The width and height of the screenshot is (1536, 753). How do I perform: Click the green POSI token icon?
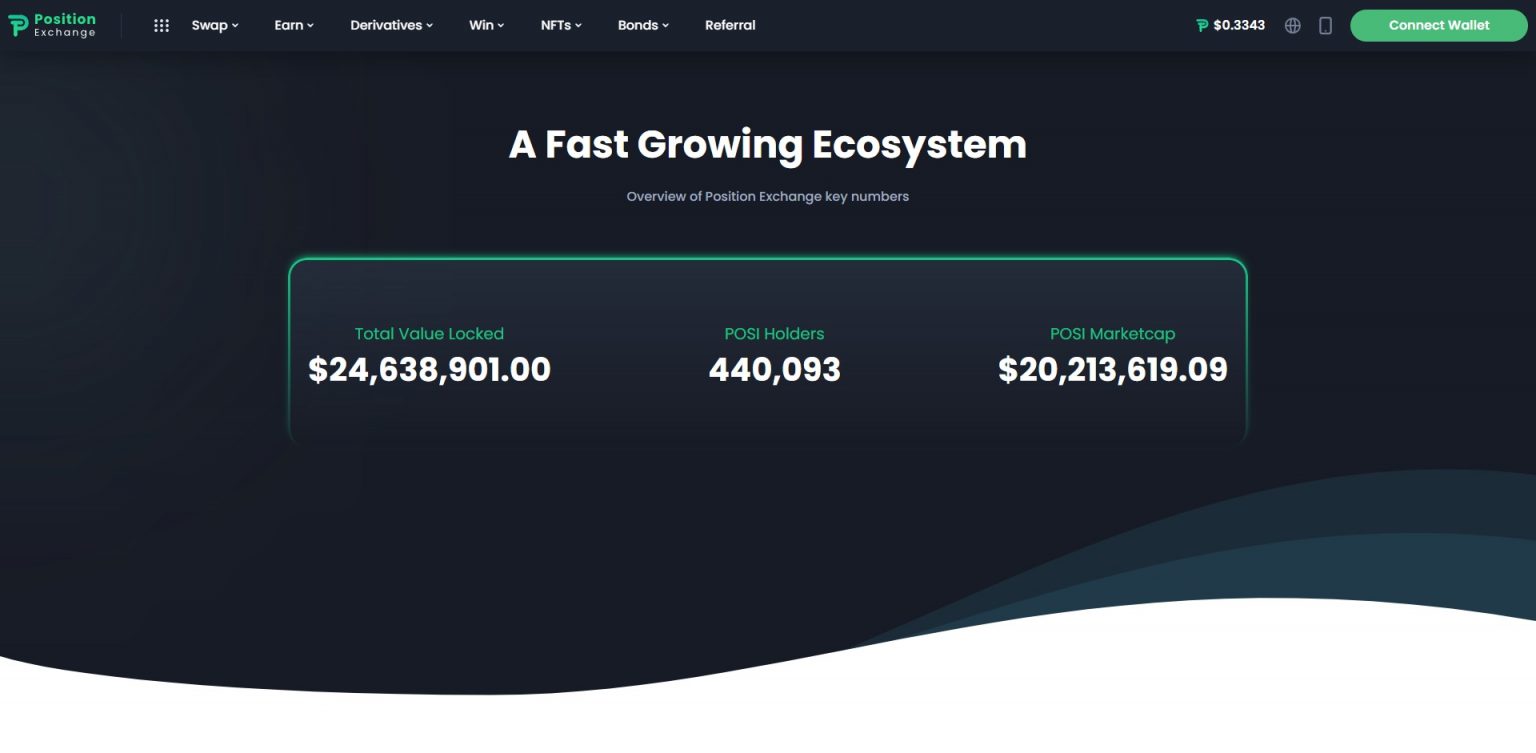[1203, 25]
